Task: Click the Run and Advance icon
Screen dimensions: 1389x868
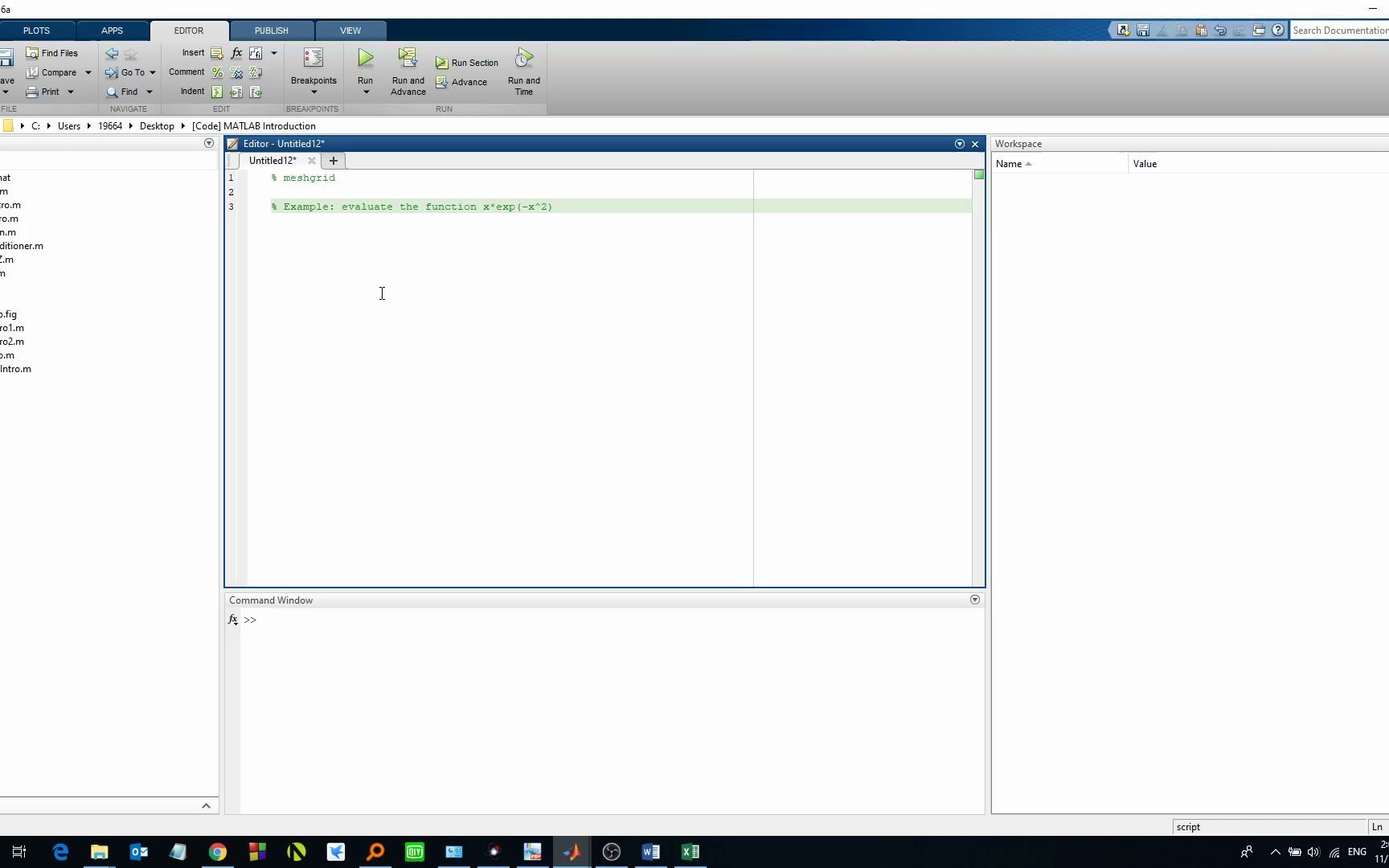Action: click(408, 58)
